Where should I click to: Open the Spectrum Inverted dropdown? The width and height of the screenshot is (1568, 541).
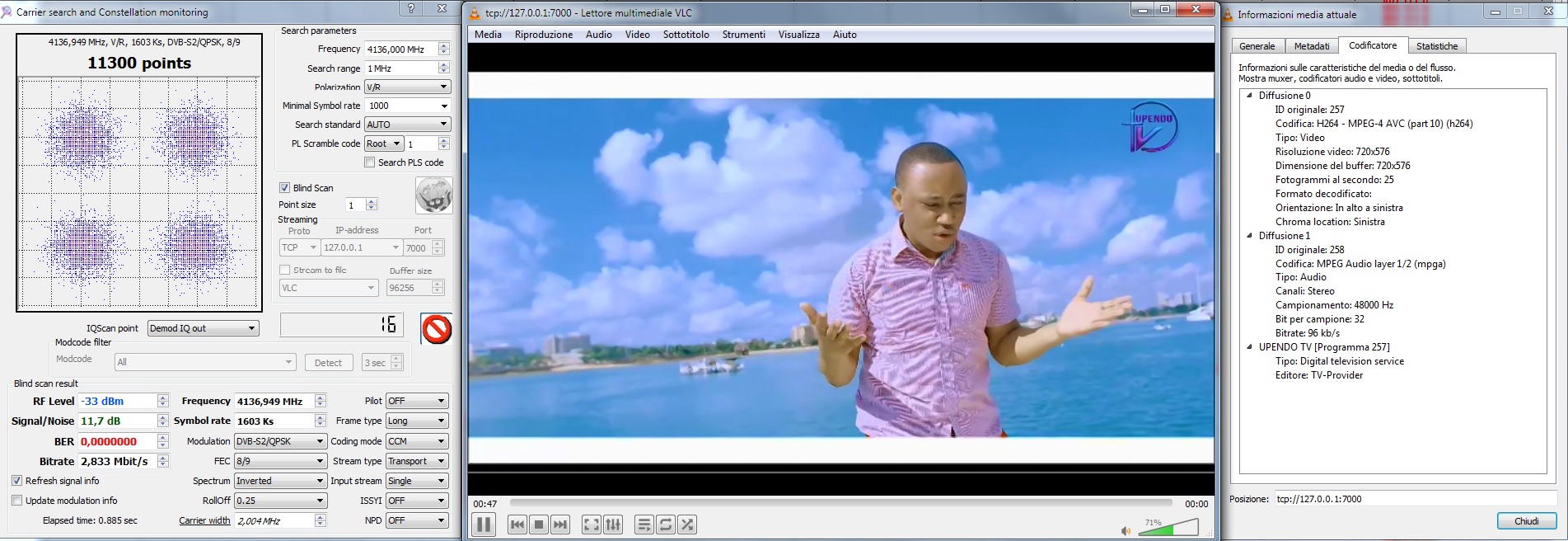coord(280,481)
